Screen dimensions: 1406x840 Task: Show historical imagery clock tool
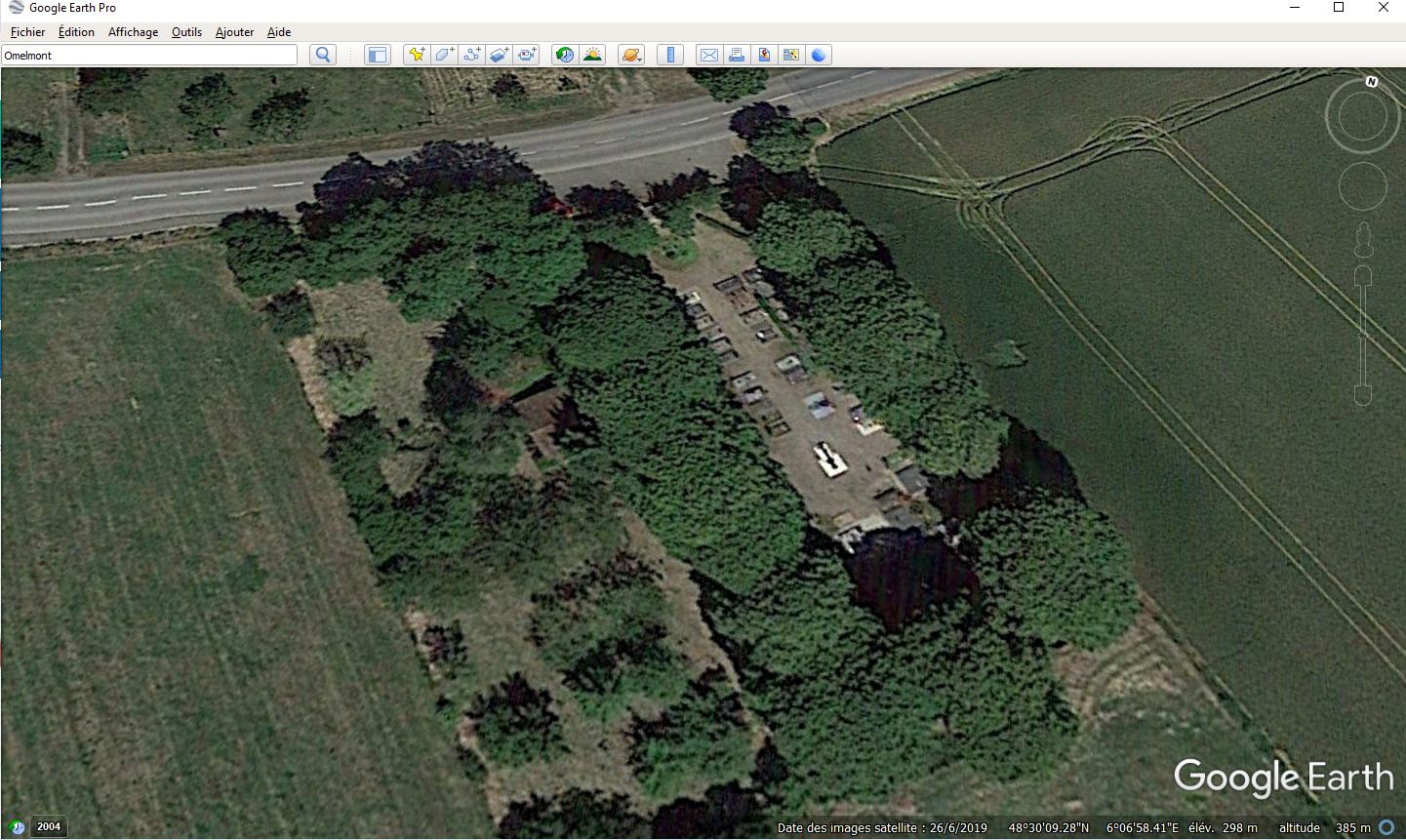565,55
